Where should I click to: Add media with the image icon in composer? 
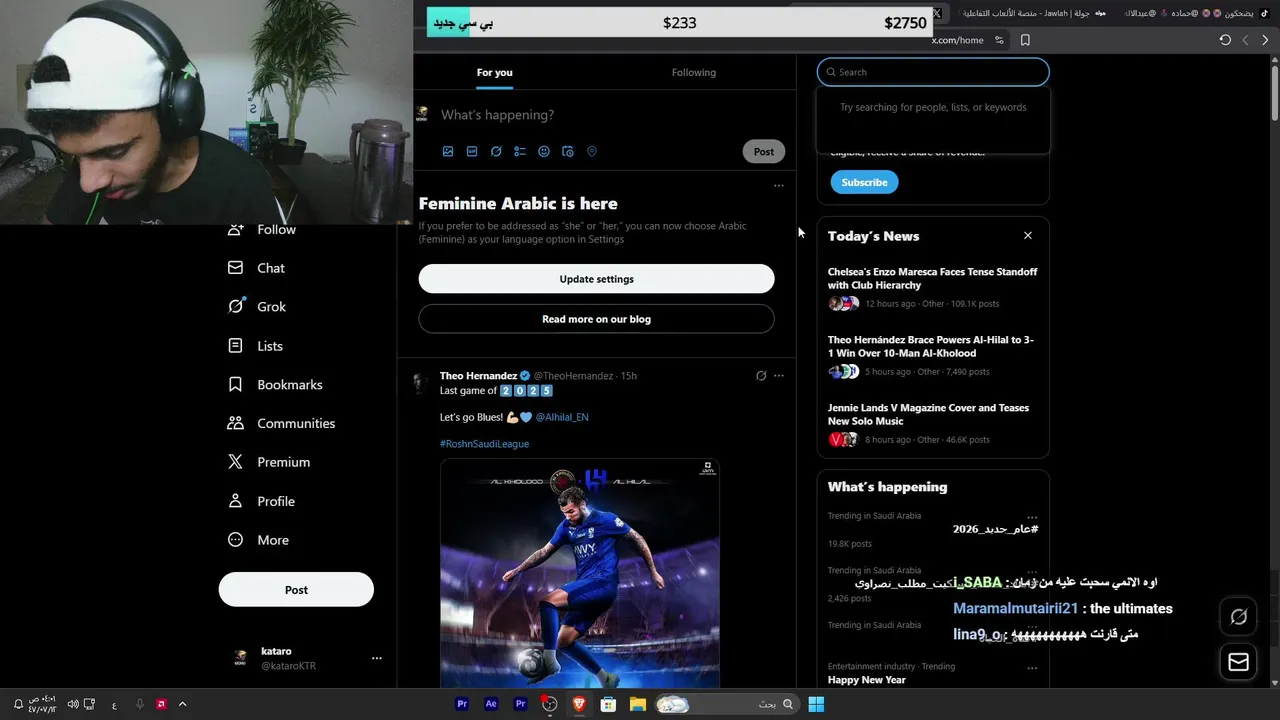tap(448, 152)
